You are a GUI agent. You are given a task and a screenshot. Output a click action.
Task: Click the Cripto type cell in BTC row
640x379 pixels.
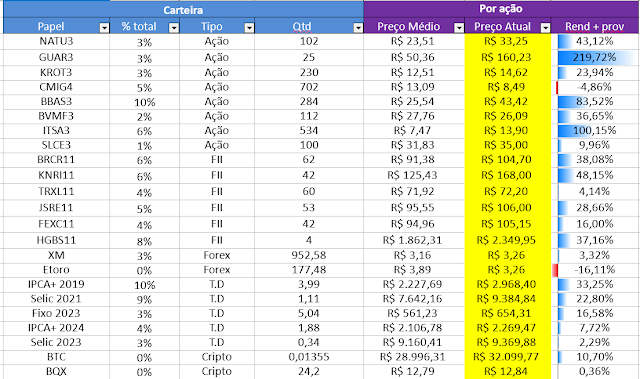pyautogui.click(x=217, y=357)
